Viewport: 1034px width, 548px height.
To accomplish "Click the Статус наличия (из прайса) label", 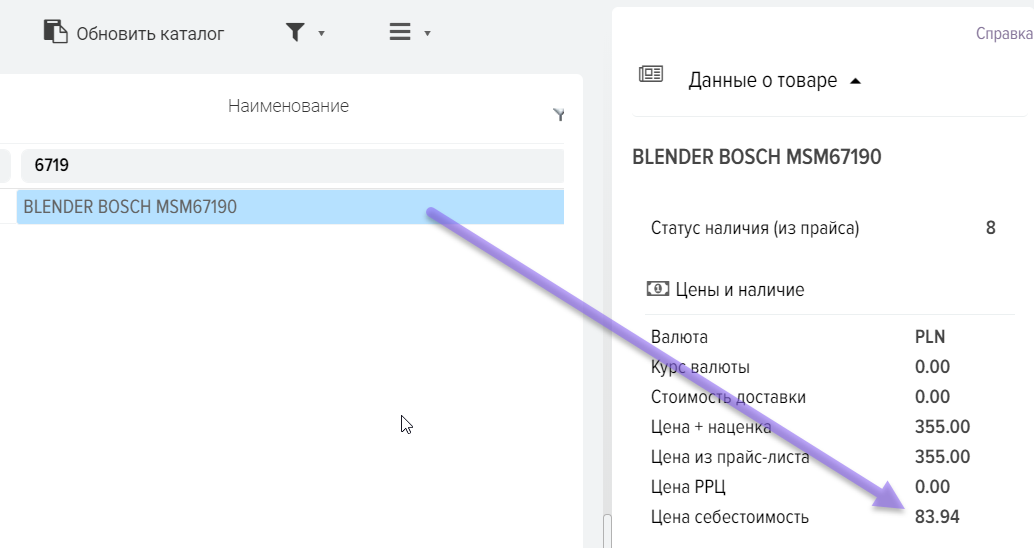I will (755, 228).
